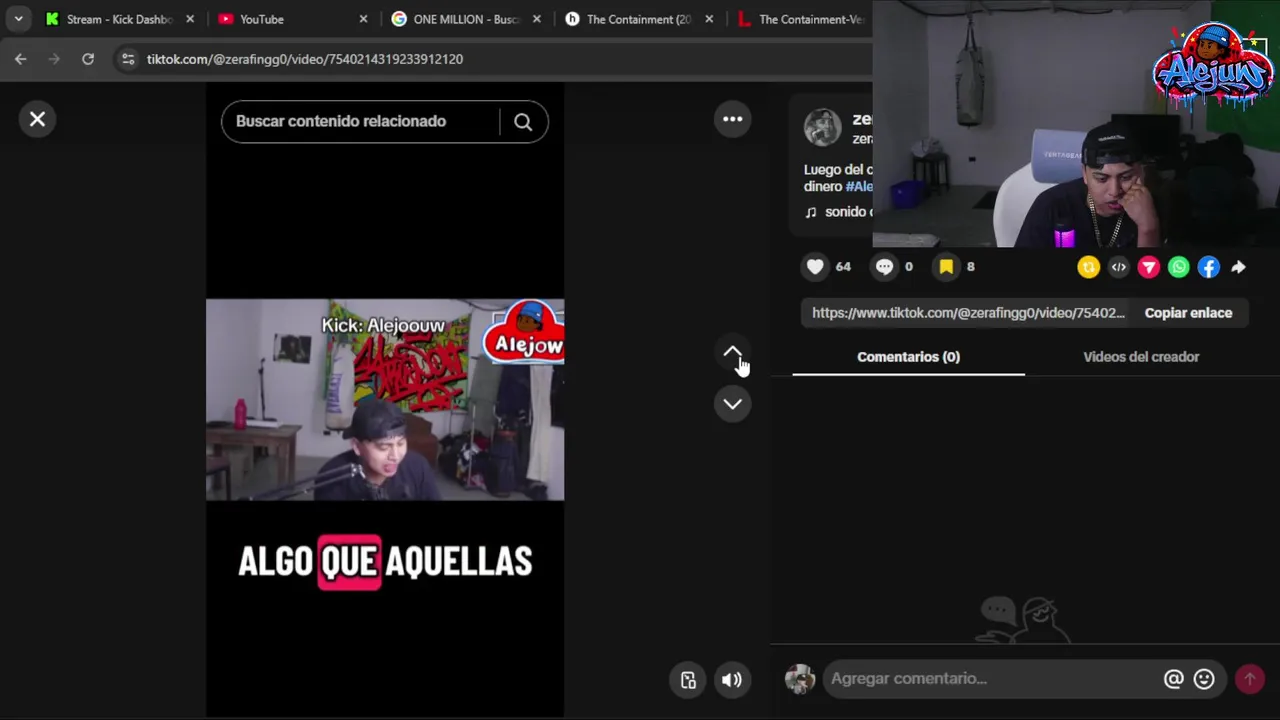Switch to The Containment-Ve tab
Viewport: 1280px width, 720px height.
point(800,19)
